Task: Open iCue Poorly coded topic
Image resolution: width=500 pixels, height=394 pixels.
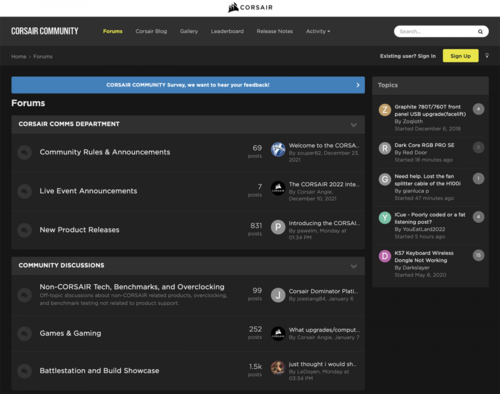Action: click(x=430, y=218)
